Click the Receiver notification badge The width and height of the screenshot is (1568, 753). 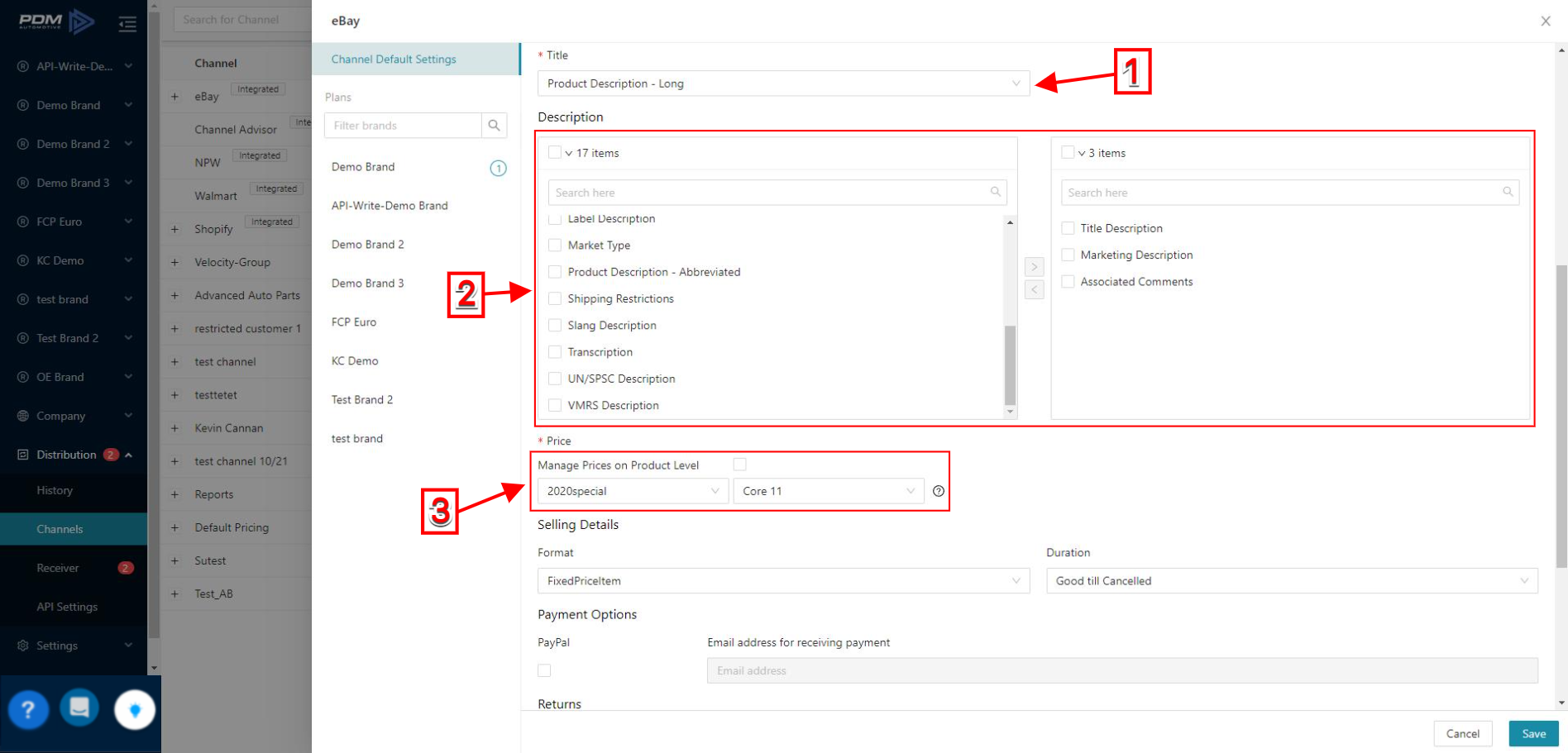point(126,568)
